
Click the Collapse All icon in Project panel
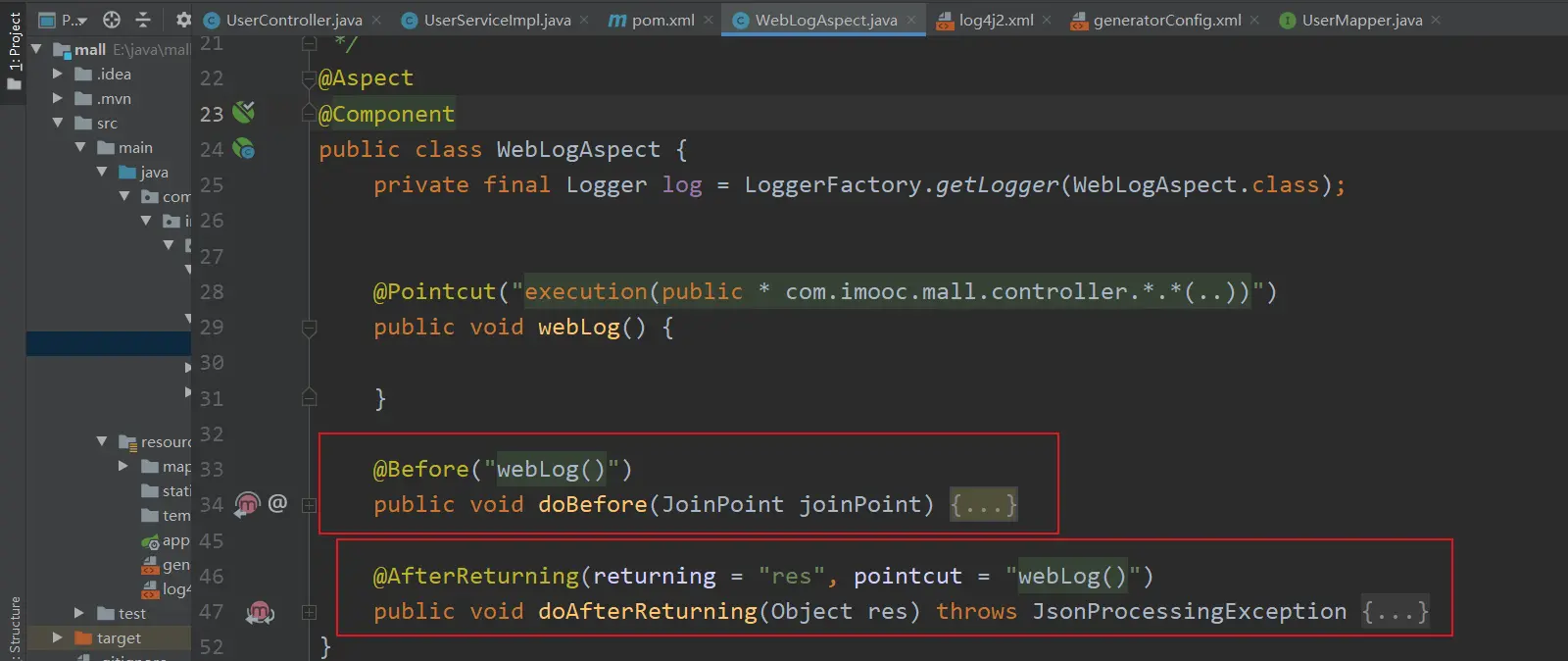[x=143, y=20]
